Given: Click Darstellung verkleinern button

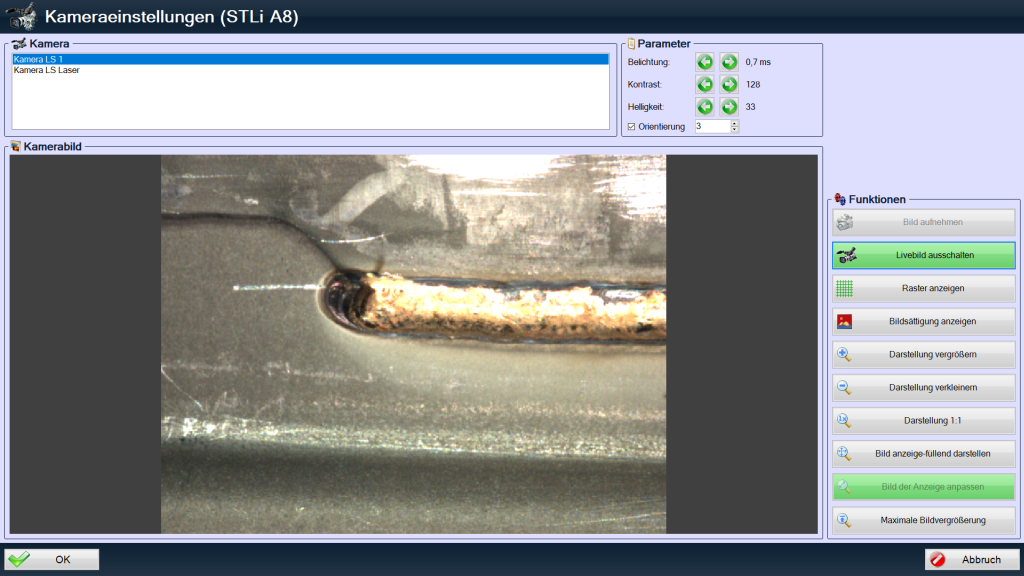Looking at the screenshot, I should (923, 387).
